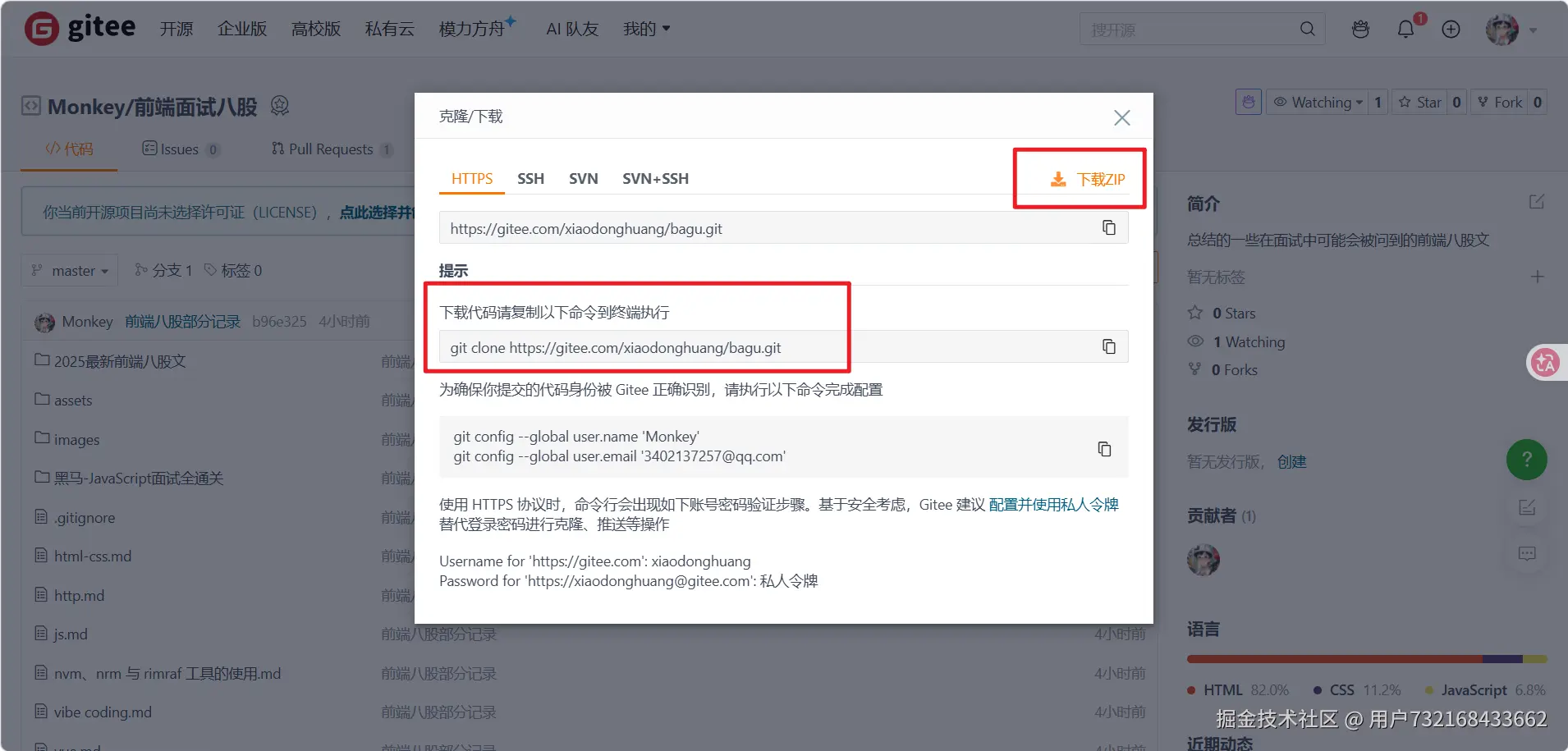
Task: Click the comment bubble icon on right edge
Action: 1526,553
